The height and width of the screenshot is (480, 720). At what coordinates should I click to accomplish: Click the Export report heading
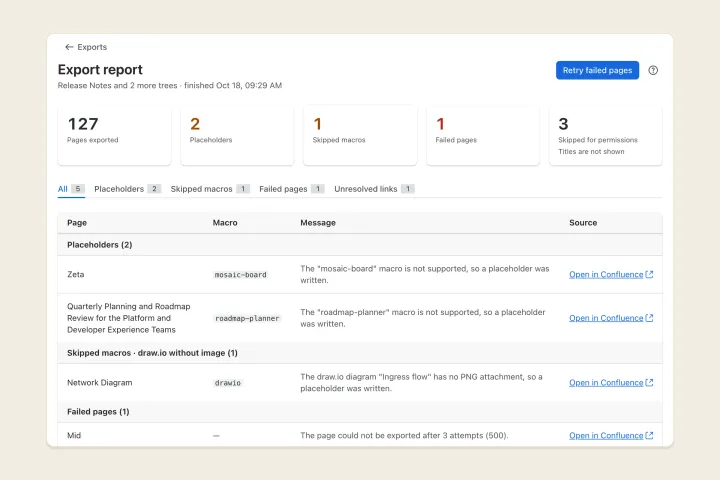click(100, 69)
